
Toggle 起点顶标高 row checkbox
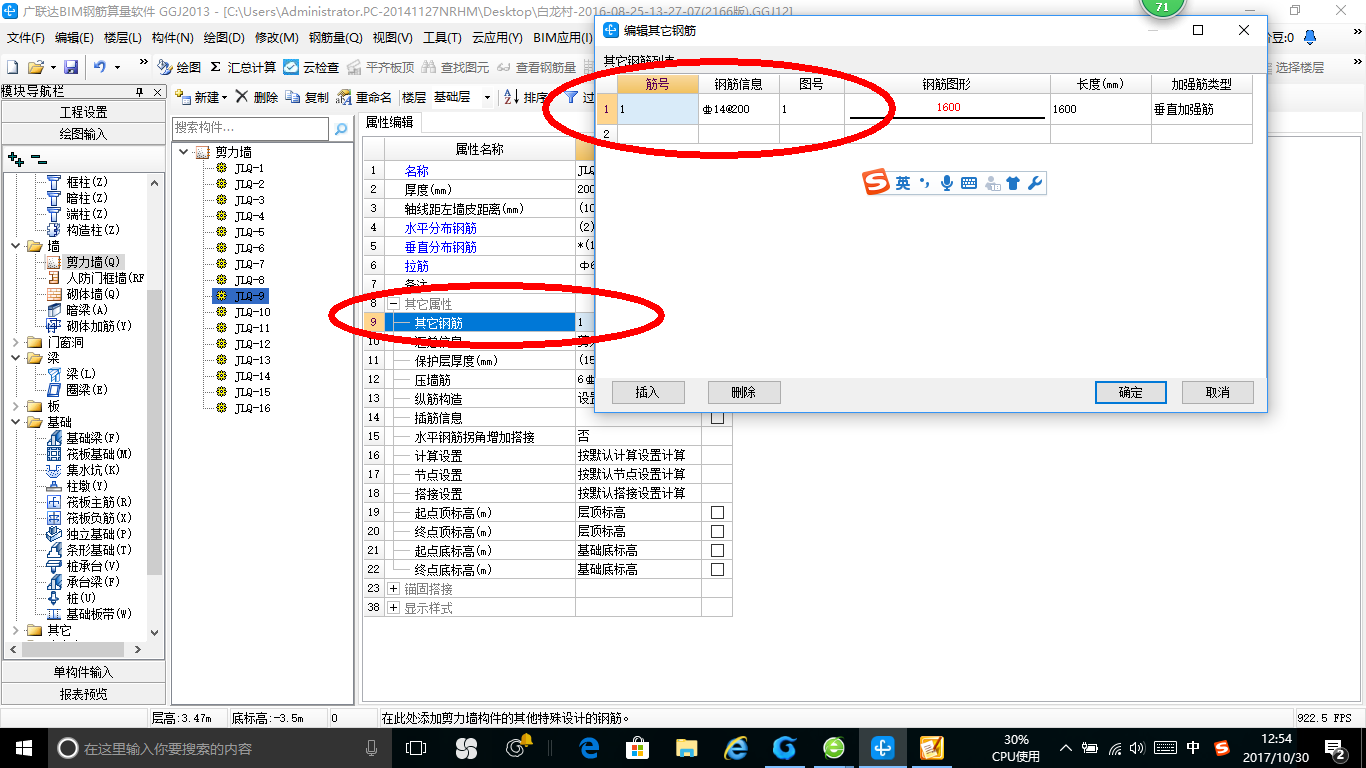click(x=717, y=513)
